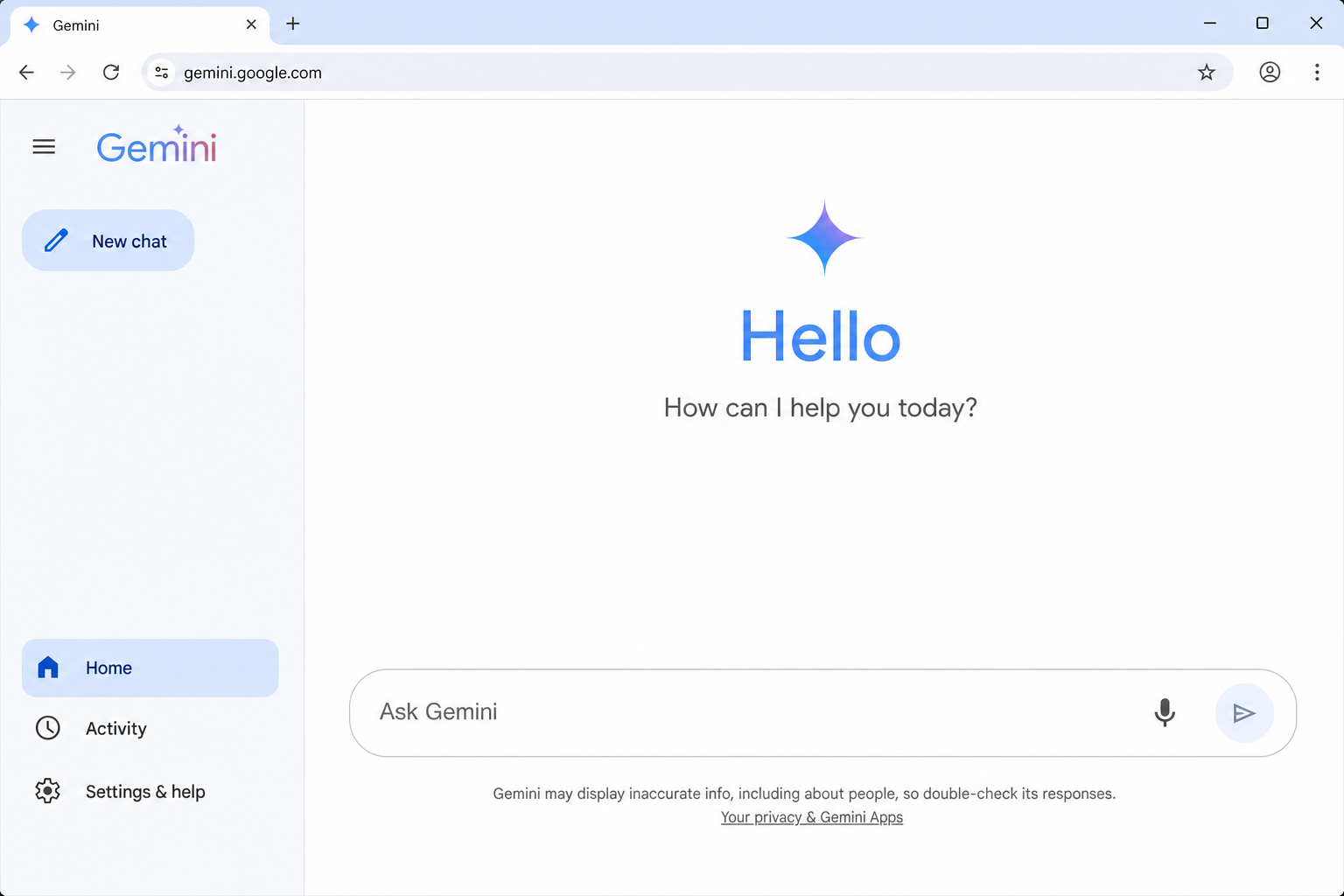The width and height of the screenshot is (1344, 896).
Task: Open a new browser tab
Action: (x=293, y=24)
